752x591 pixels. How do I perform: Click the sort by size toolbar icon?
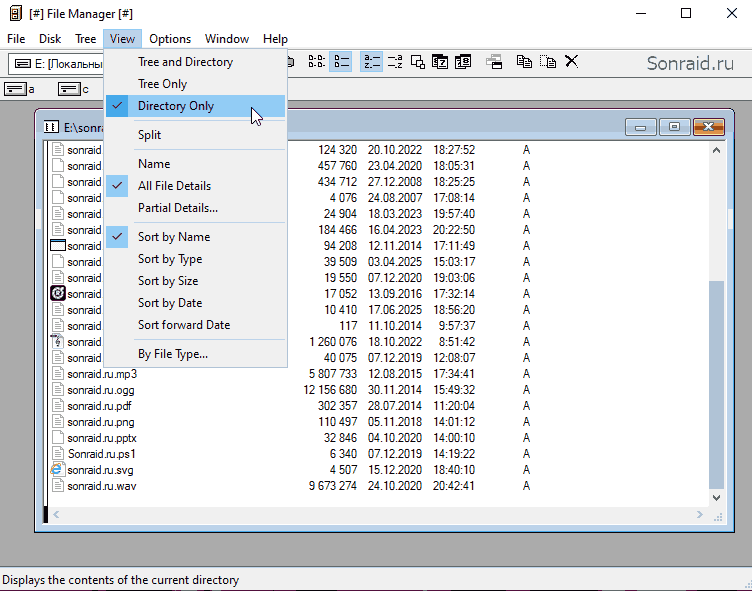[x=418, y=61]
